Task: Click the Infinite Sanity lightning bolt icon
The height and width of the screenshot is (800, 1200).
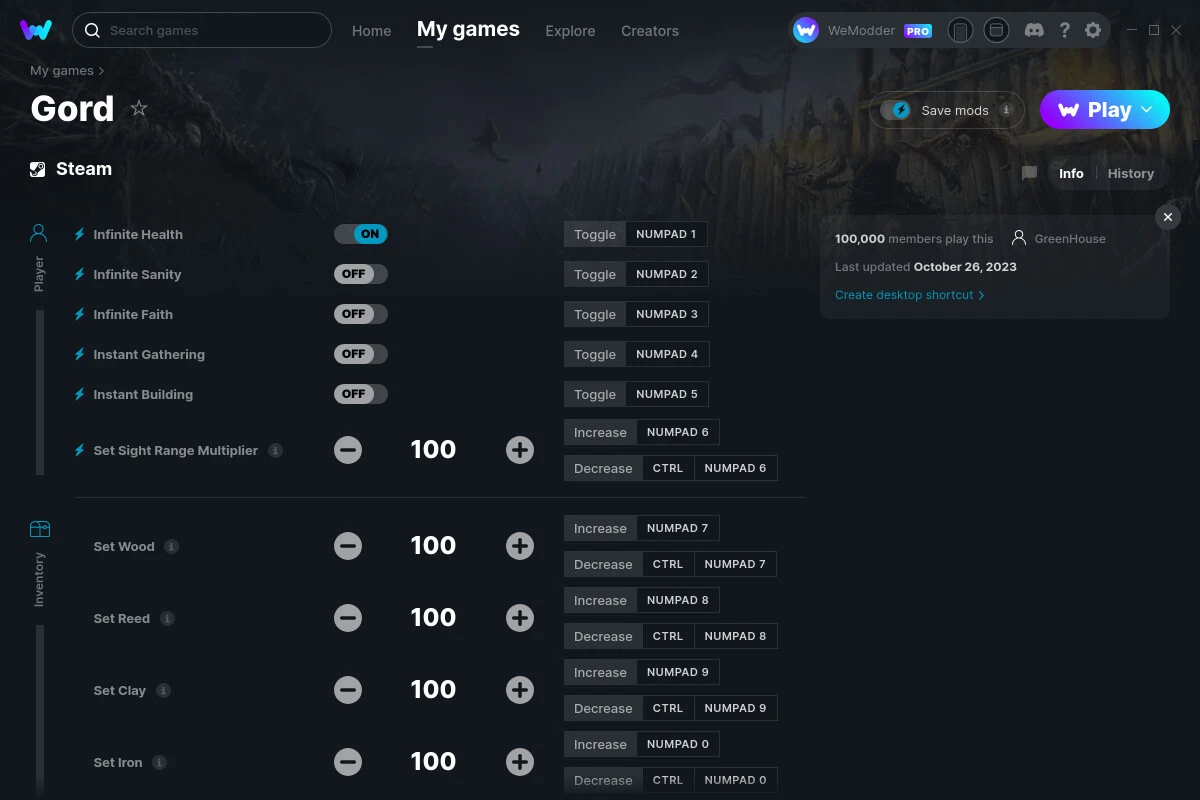Action: (80, 274)
